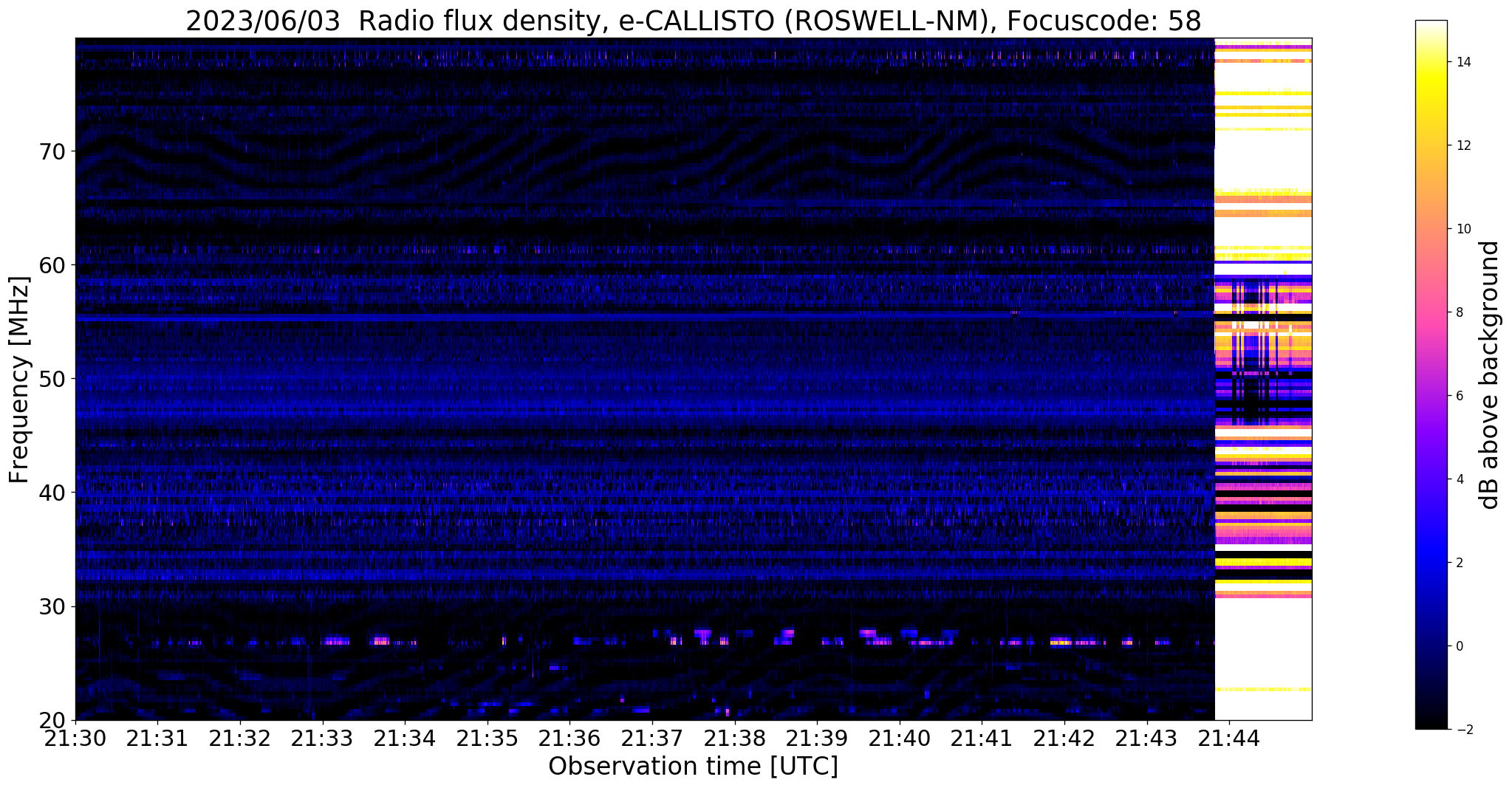Click the 21:35 time tick label

[x=487, y=737]
